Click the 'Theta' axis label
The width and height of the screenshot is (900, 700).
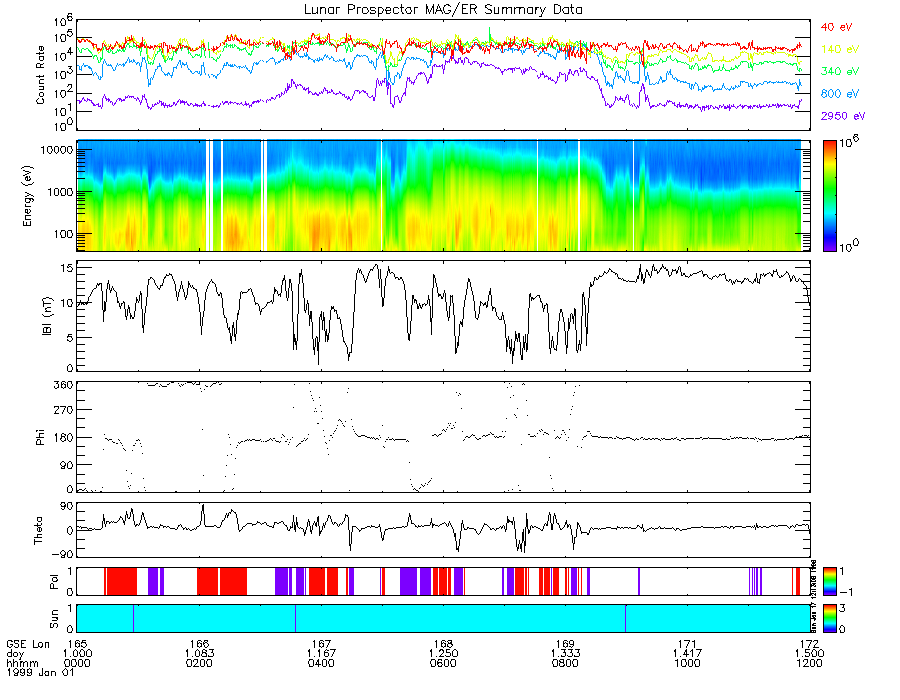pyautogui.click(x=38, y=530)
